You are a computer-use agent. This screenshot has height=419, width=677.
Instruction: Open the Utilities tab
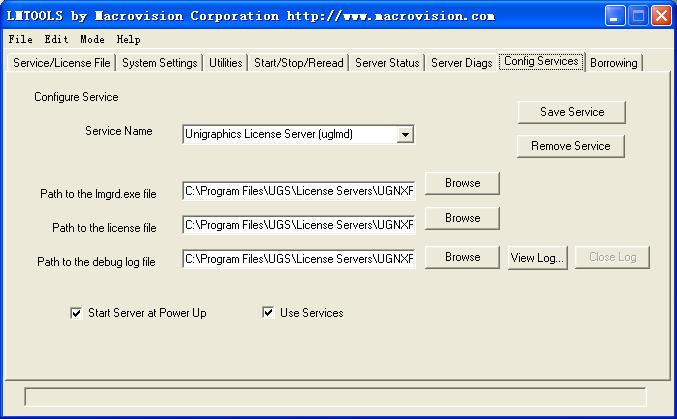point(225,63)
